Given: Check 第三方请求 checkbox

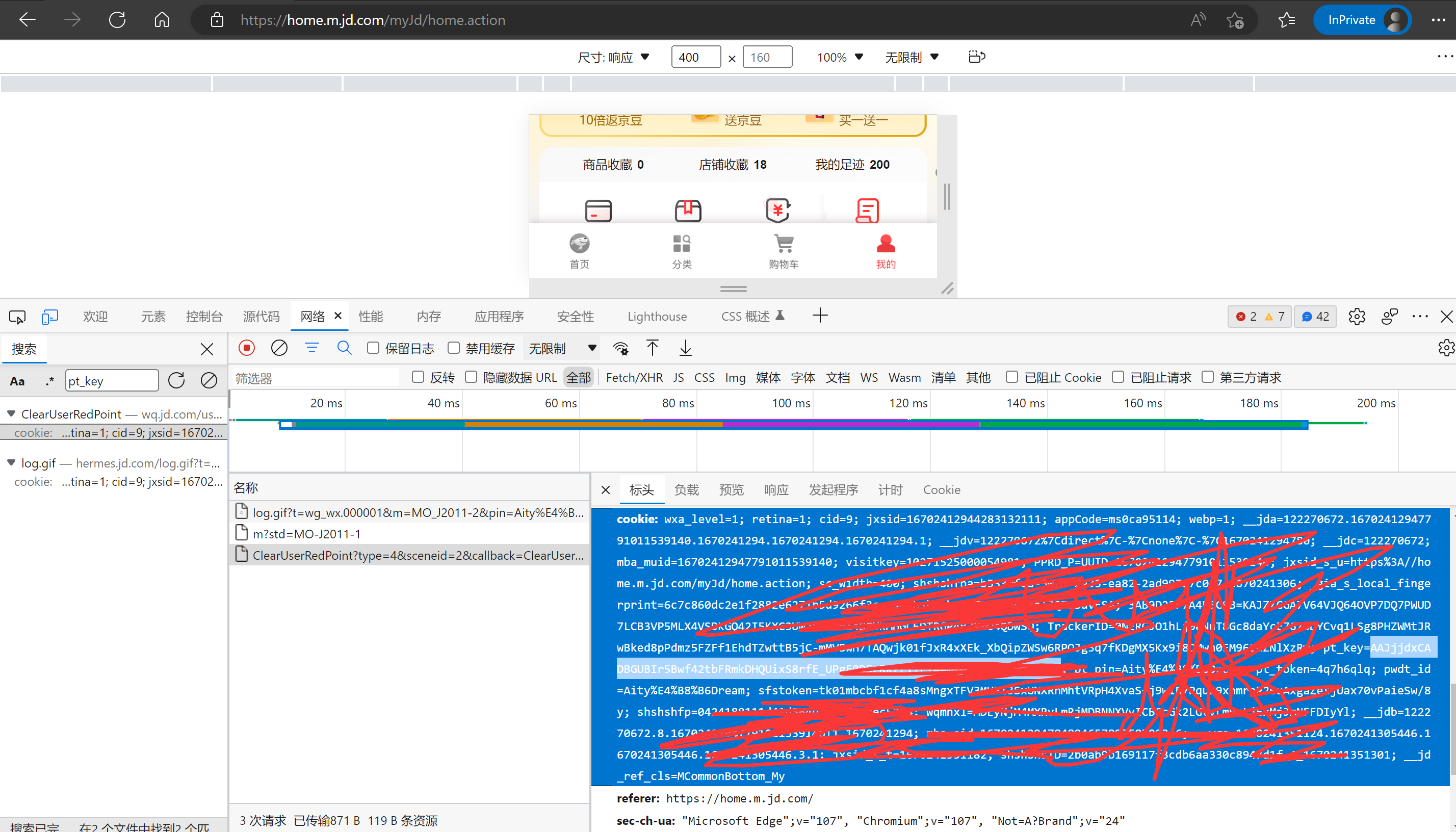Looking at the screenshot, I should click(1207, 377).
